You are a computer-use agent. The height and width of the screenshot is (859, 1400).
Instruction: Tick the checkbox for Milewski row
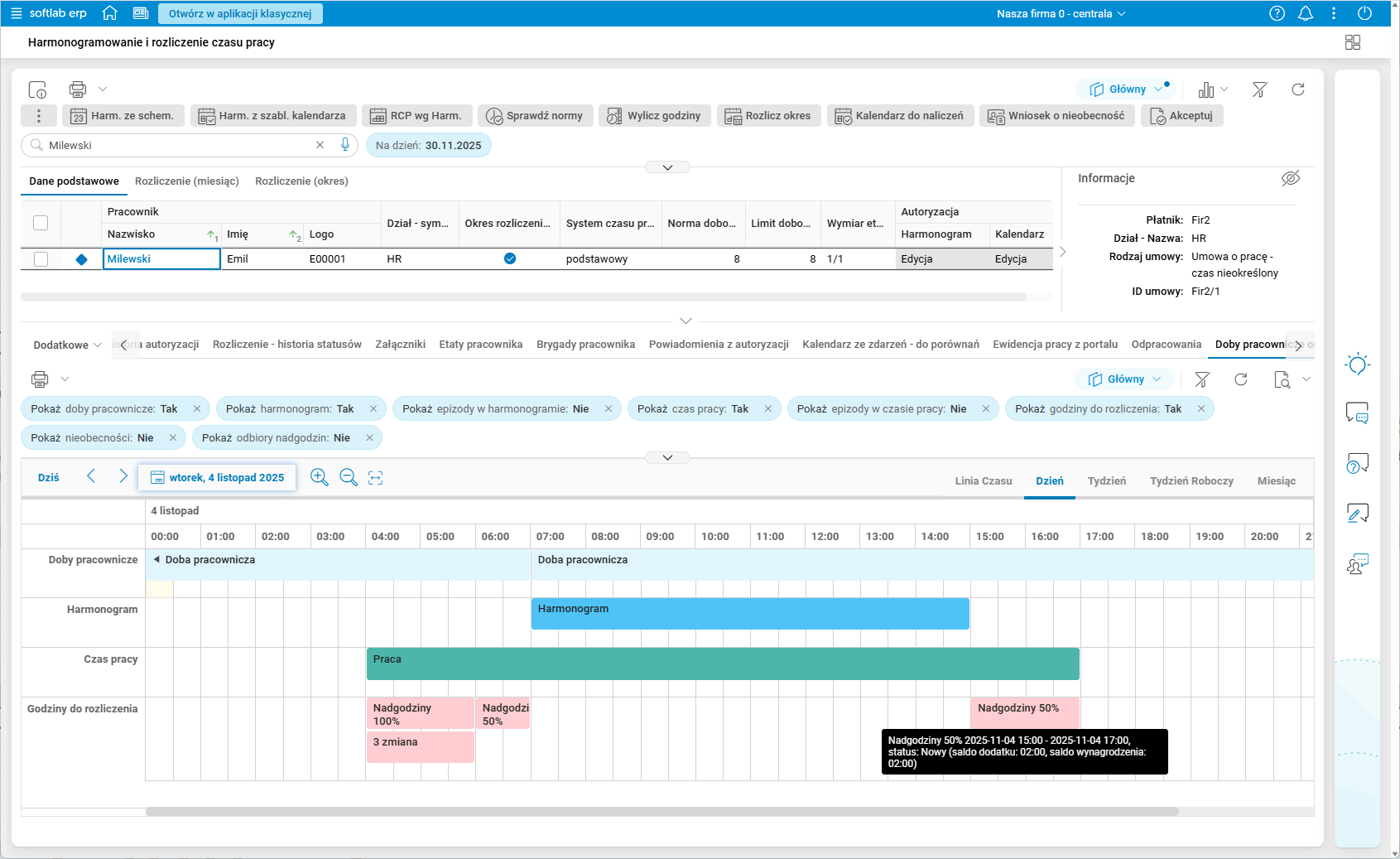click(x=41, y=259)
